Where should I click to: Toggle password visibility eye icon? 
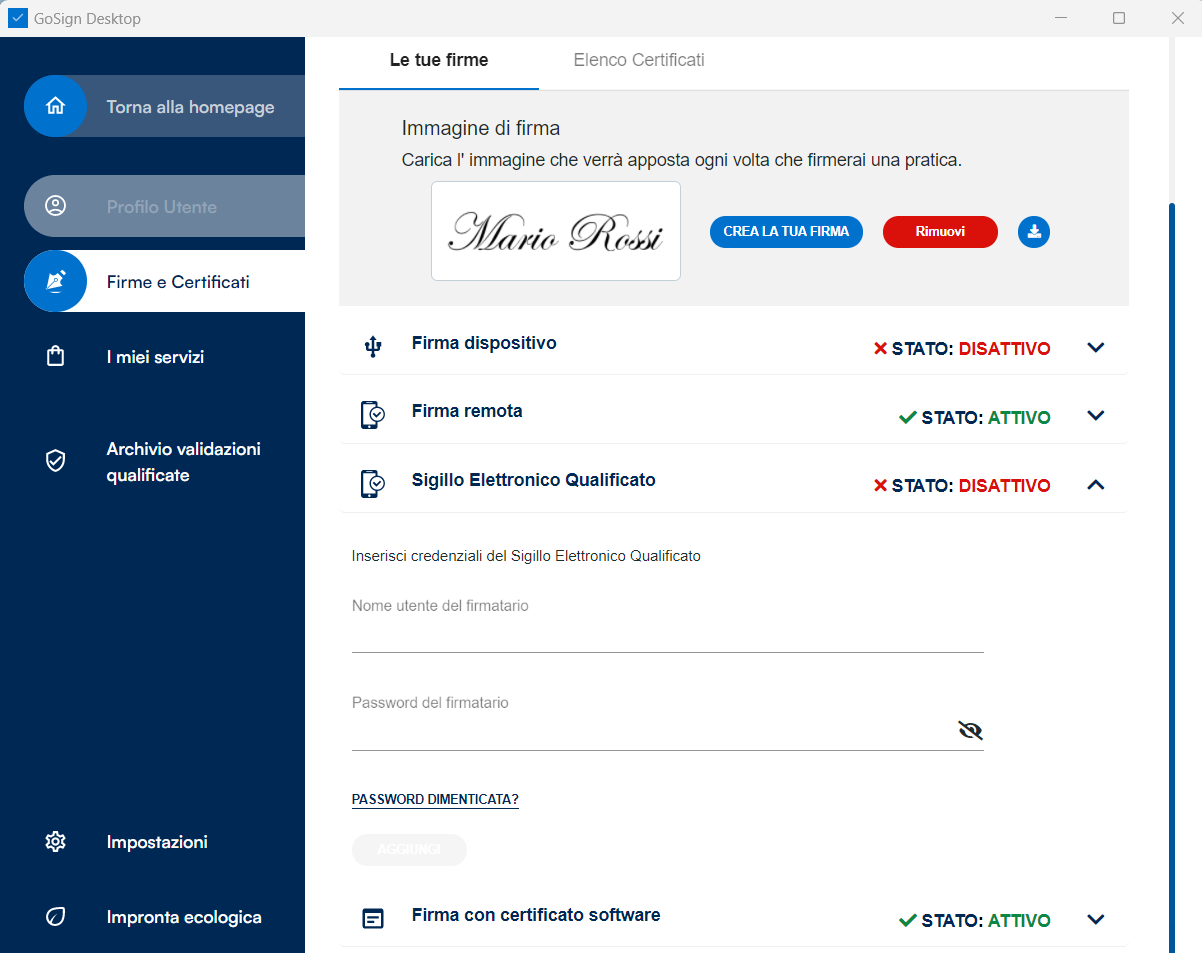tap(969, 730)
